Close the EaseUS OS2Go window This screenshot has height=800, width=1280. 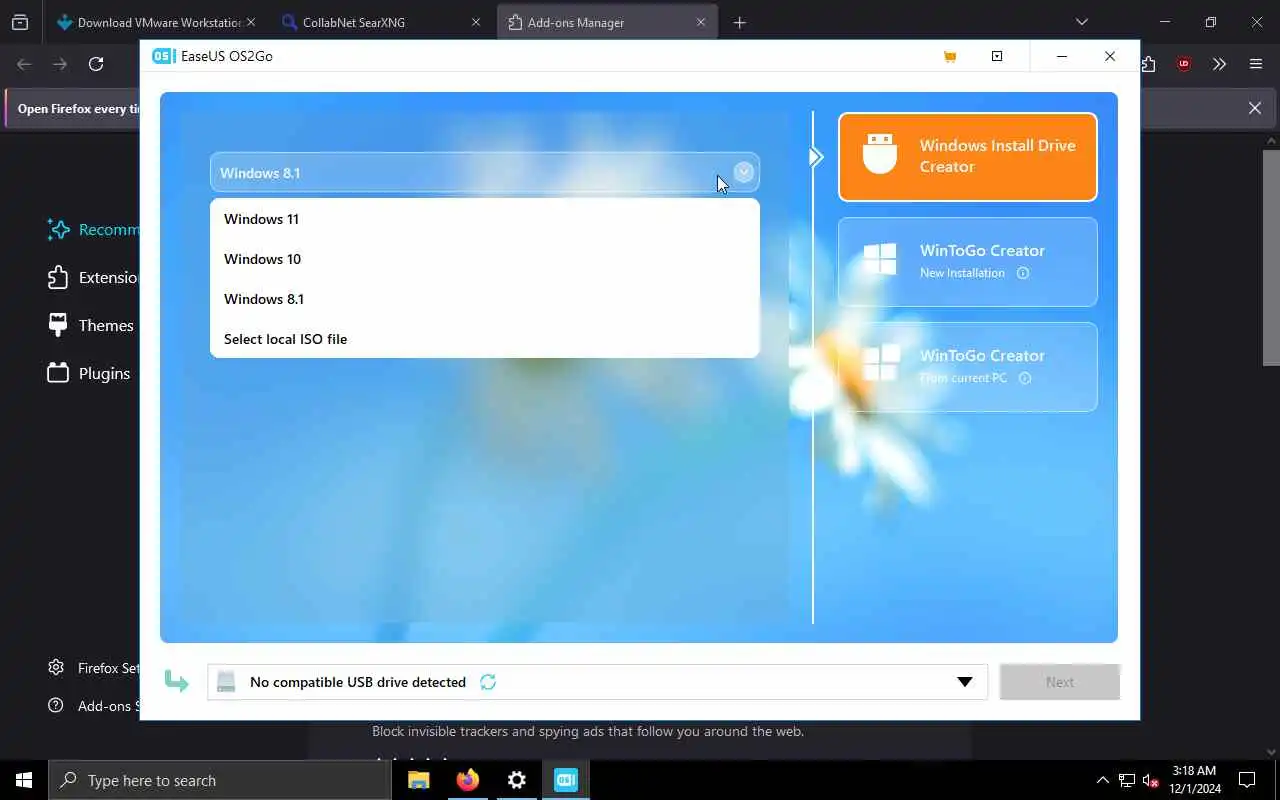tap(1110, 56)
